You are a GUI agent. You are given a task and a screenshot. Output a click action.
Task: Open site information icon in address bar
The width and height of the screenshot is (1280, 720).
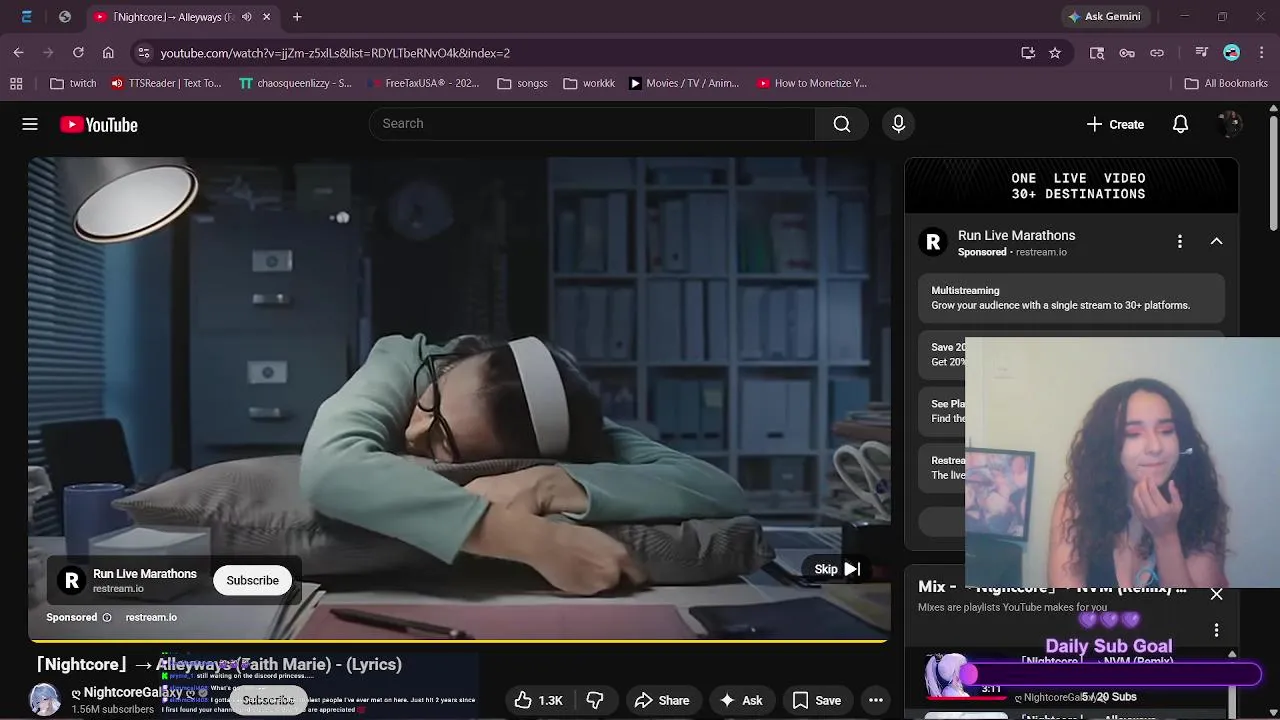[143, 53]
